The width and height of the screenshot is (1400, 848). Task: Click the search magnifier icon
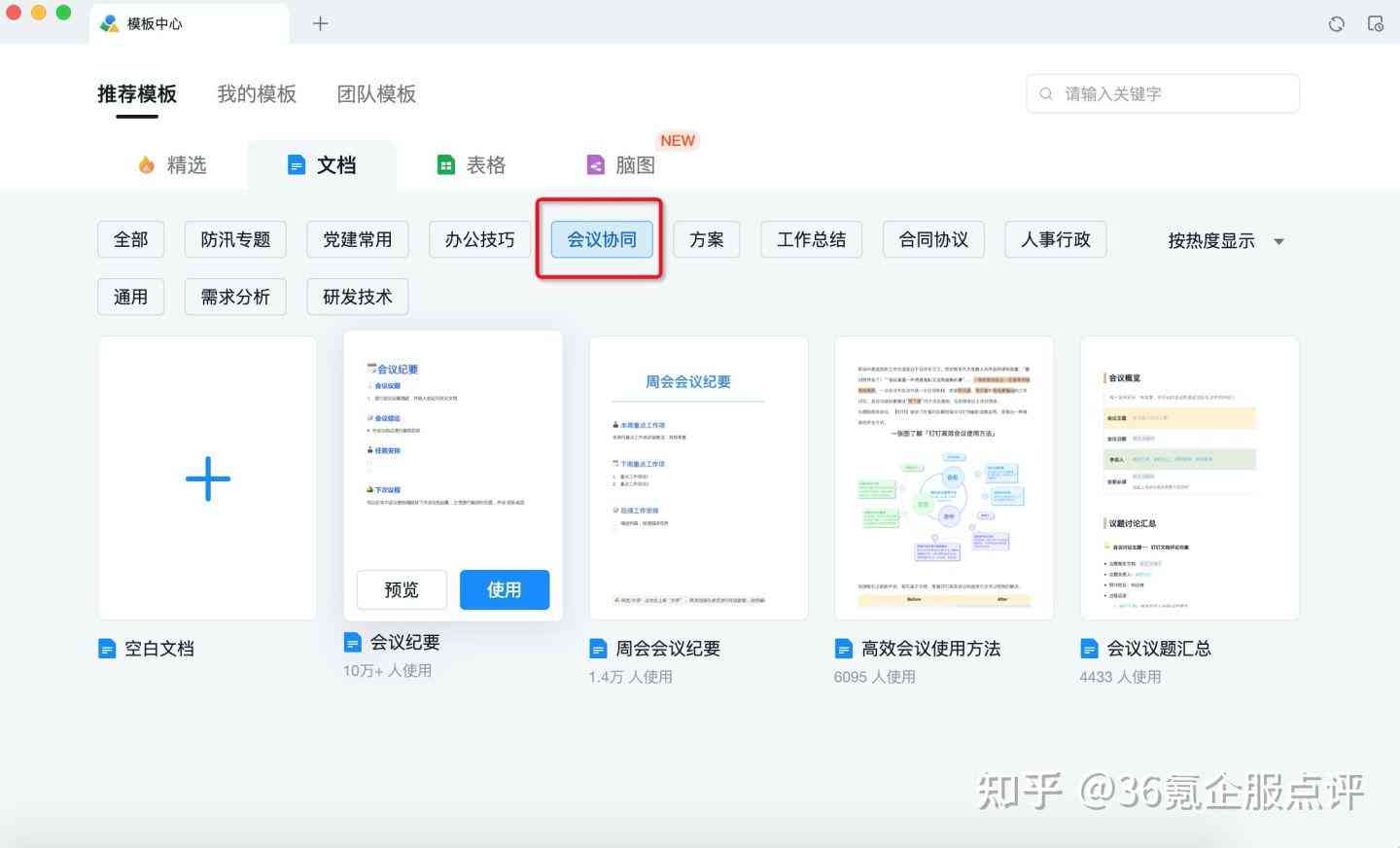1046,94
